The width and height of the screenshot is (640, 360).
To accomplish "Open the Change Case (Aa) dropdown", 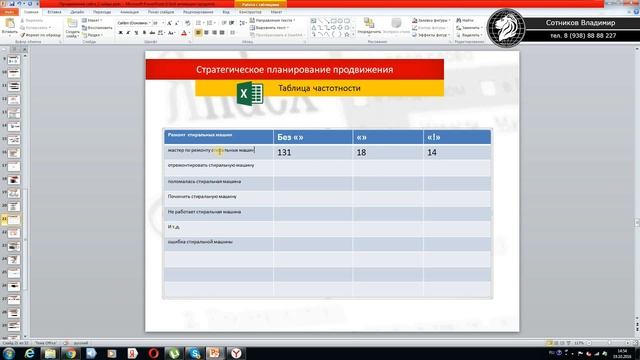I will coord(171,33).
